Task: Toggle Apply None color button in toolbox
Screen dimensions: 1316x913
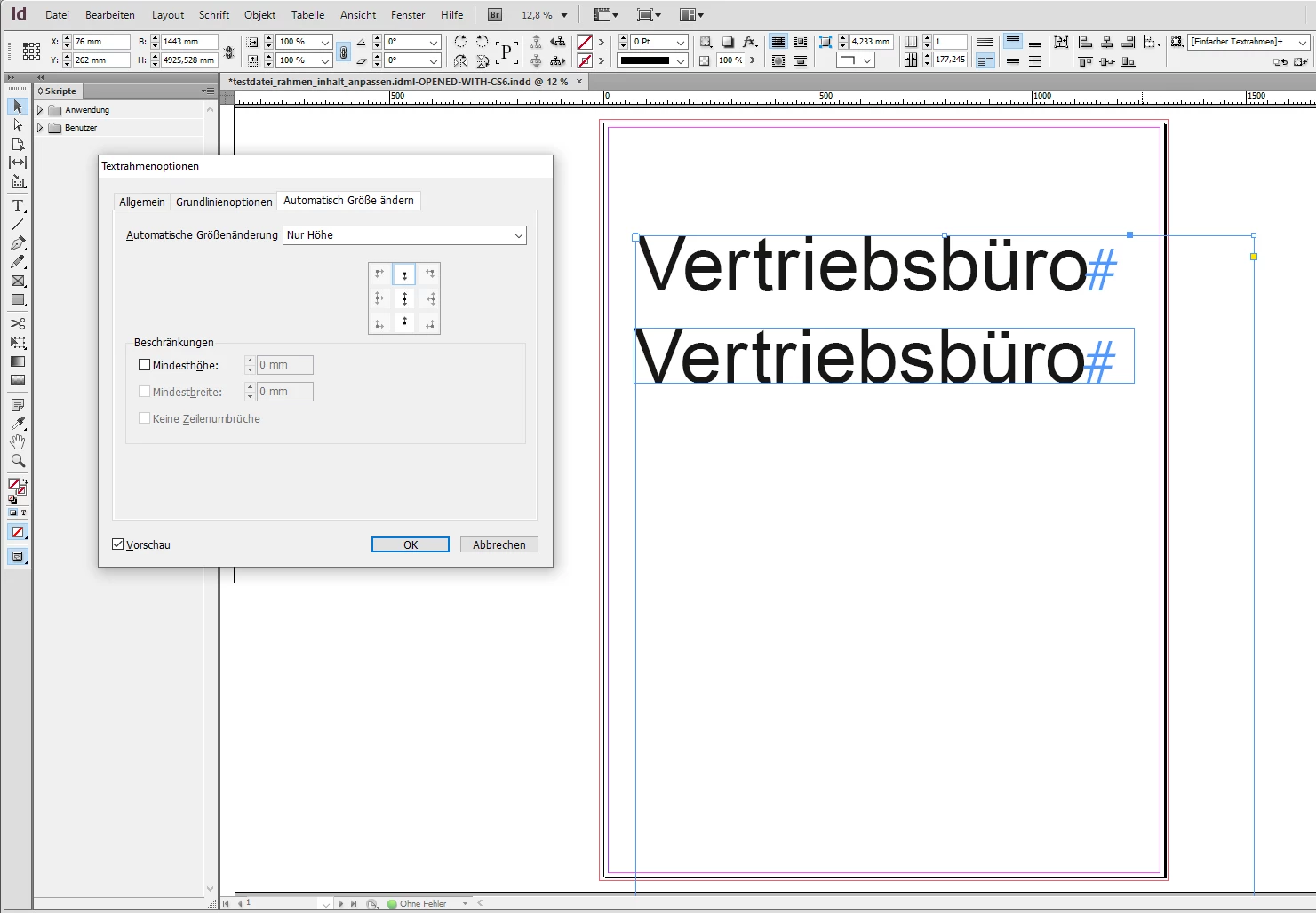Action: point(17,532)
